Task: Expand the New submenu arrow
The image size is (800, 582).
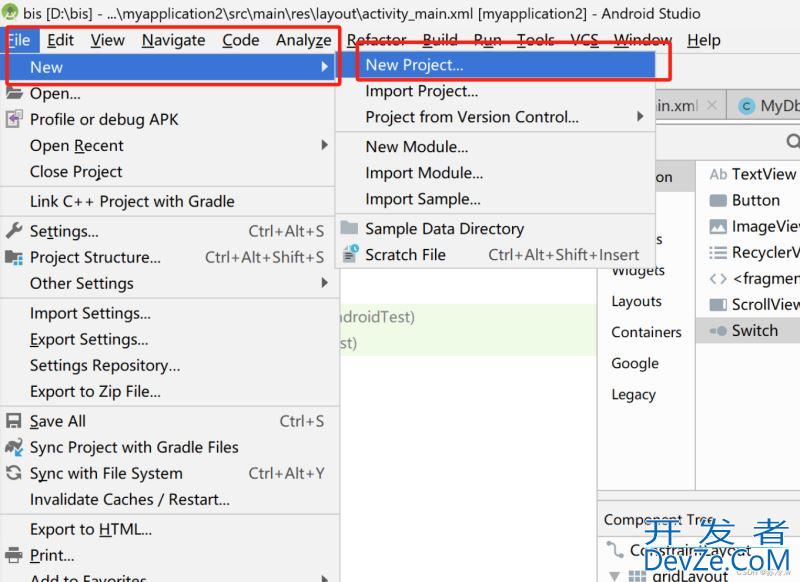Action: click(x=324, y=66)
